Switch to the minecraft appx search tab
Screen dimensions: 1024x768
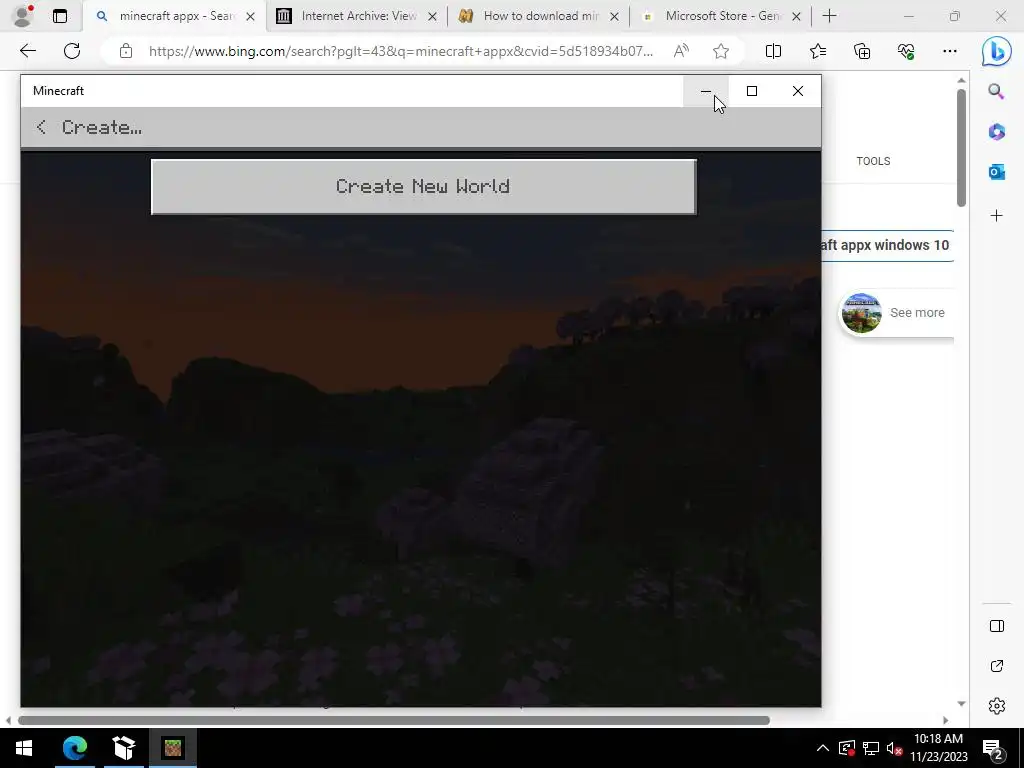tap(174, 16)
